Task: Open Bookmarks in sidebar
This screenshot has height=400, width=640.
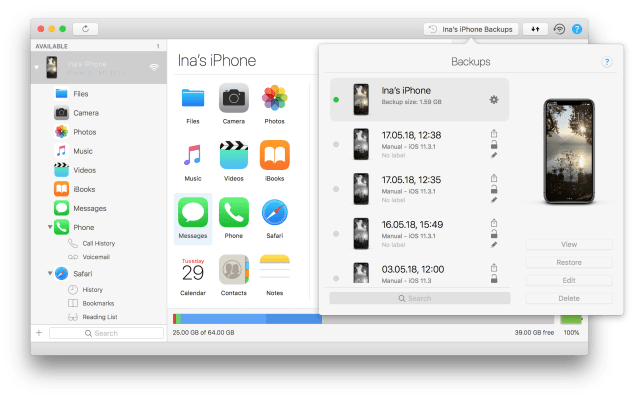Action: coord(99,303)
